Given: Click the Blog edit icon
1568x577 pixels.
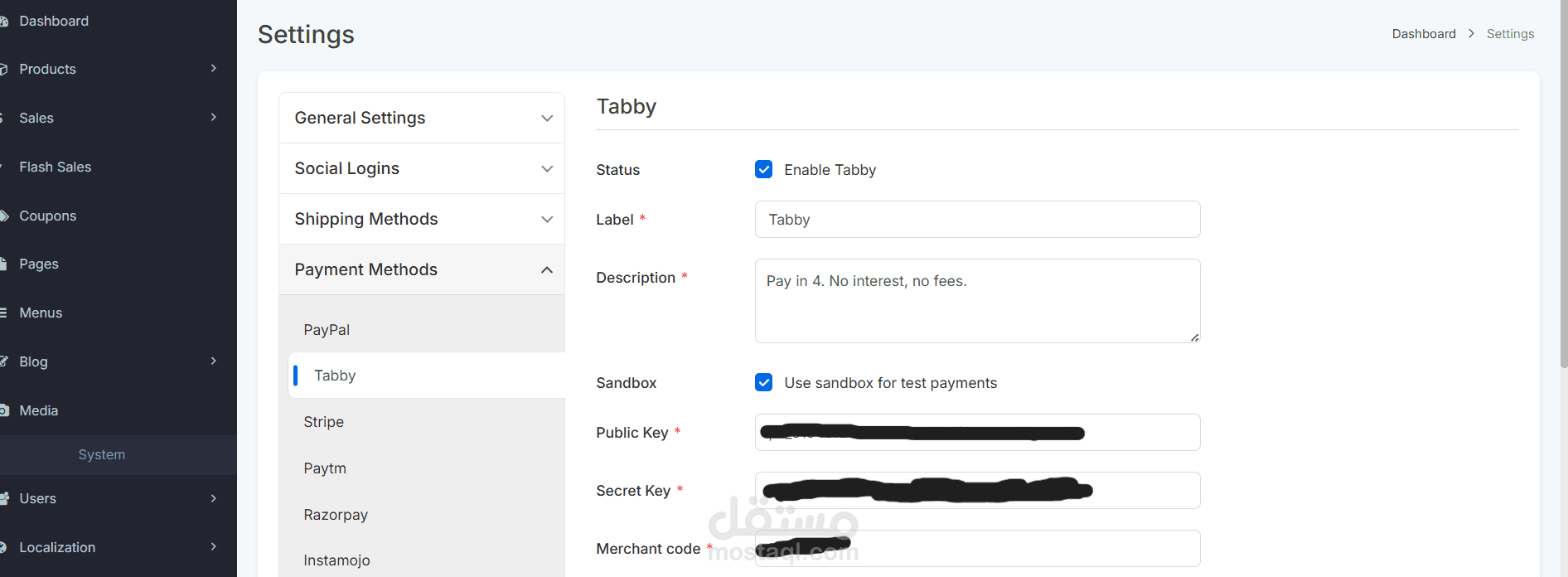Looking at the screenshot, I should 3,361.
